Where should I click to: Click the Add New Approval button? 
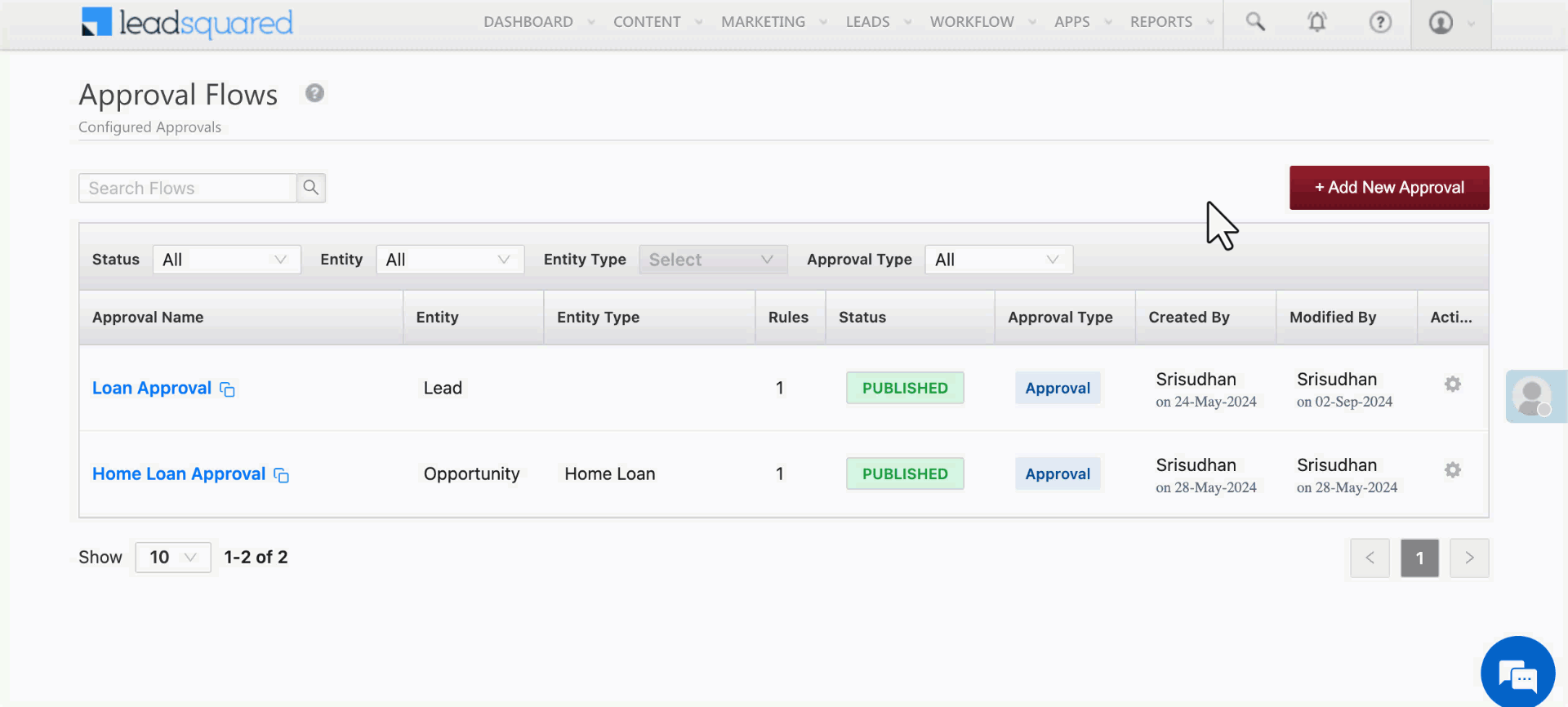pyautogui.click(x=1389, y=188)
